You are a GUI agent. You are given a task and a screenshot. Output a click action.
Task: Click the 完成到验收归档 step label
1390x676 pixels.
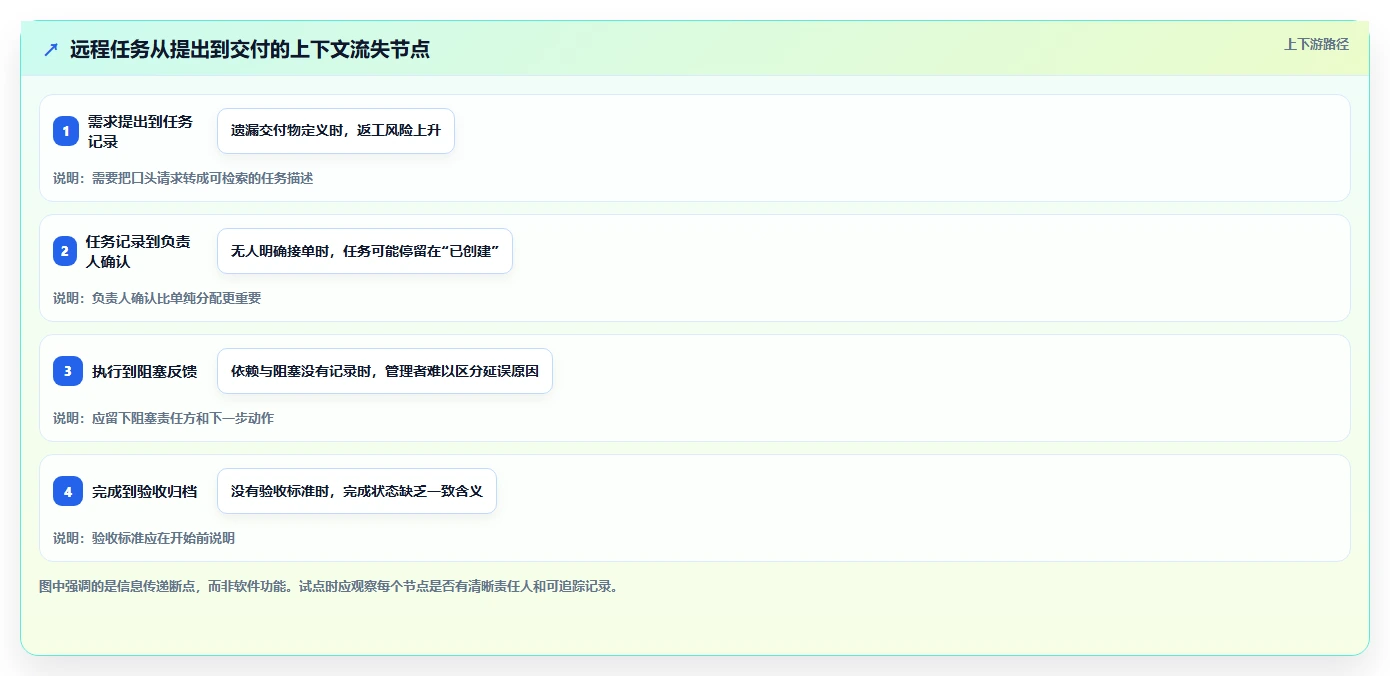pos(144,491)
